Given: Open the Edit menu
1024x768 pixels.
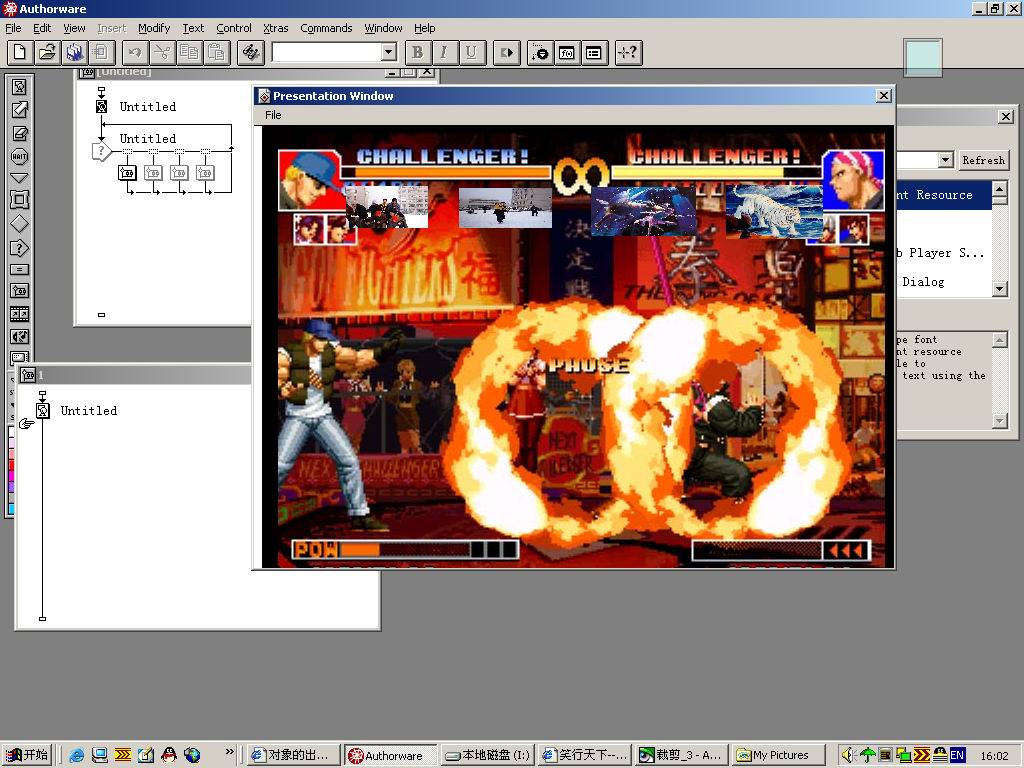Looking at the screenshot, I should point(42,28).
